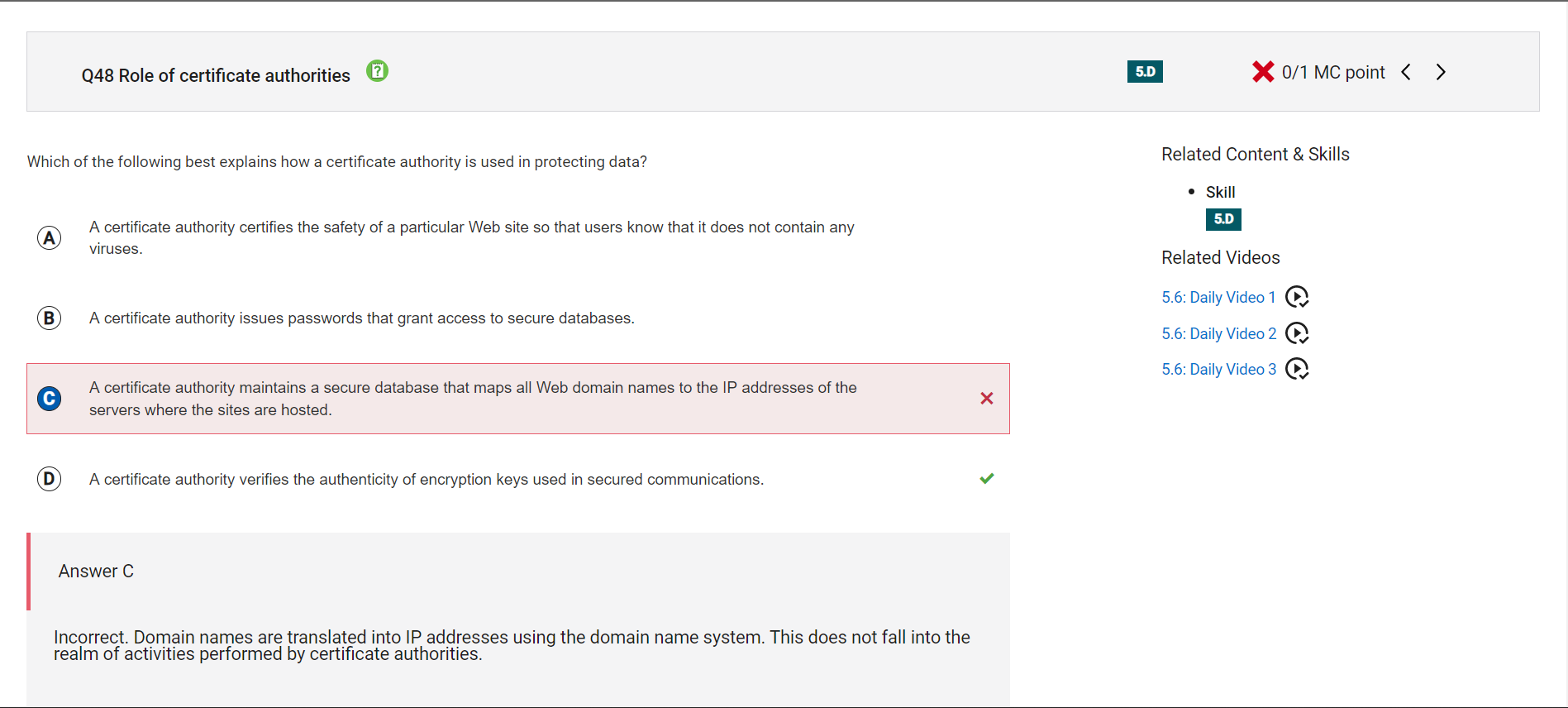Go to next question with right chevron

pos(1441,72)
